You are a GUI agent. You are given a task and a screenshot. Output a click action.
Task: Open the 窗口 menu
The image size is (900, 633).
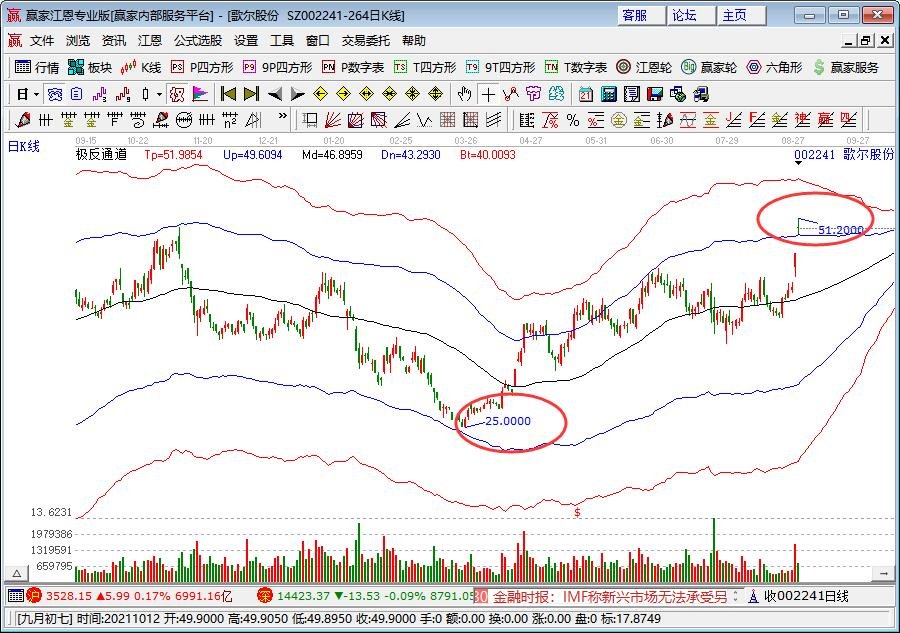317,40
